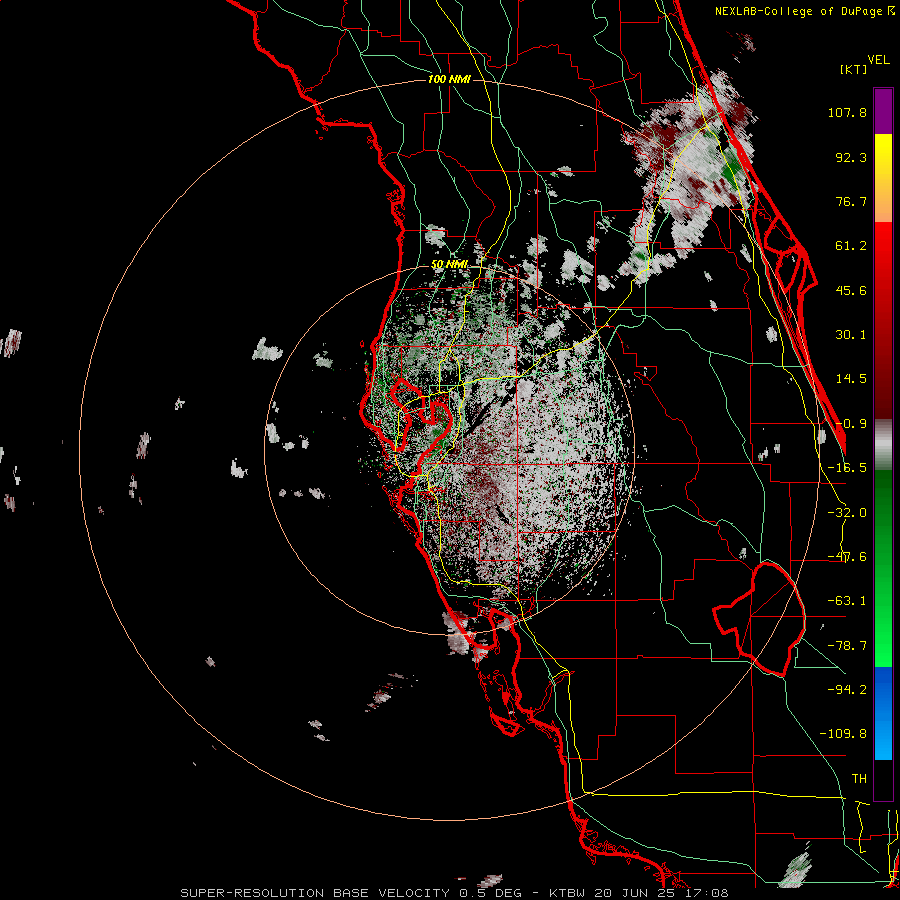Click the 100 NMI range ring label
This screenshot has width=900, height=900.
click(449, 79)
